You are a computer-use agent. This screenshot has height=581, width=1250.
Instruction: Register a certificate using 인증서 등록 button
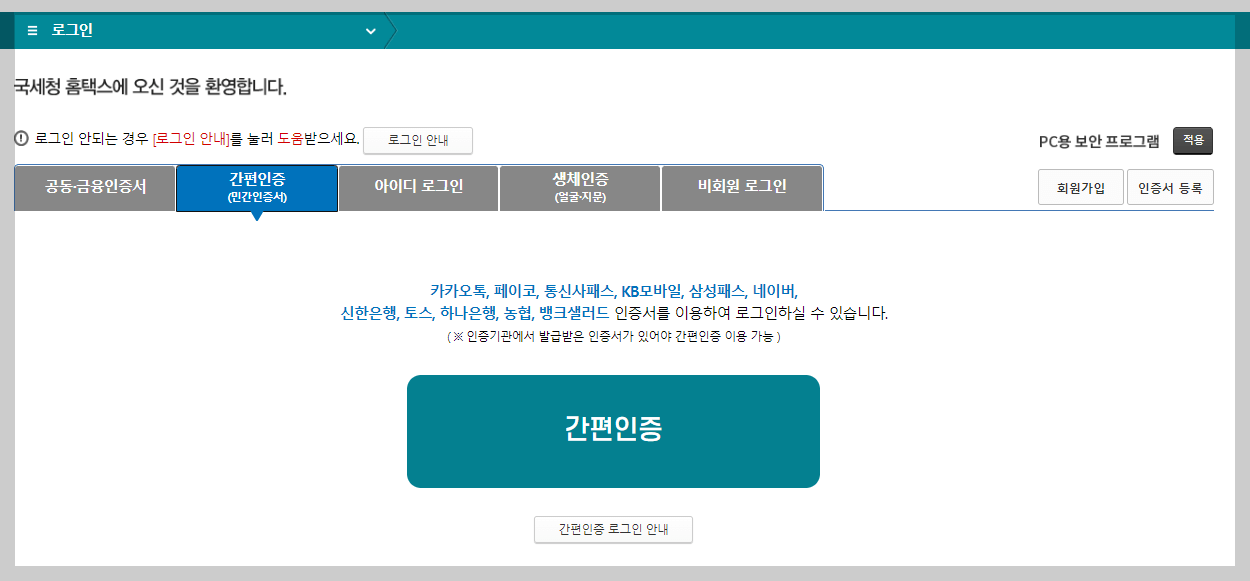[x=1170, y=186]
